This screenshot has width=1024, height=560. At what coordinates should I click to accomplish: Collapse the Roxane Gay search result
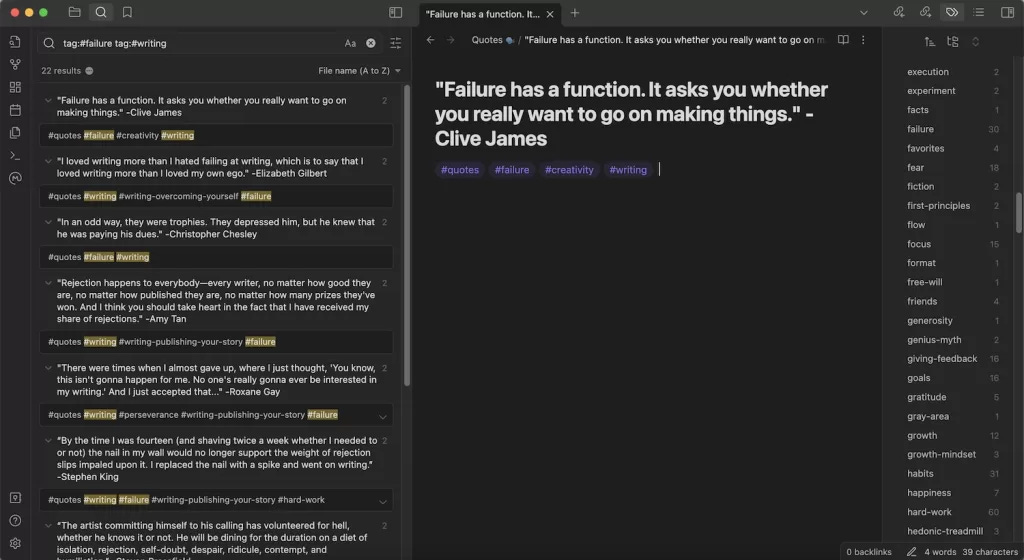[48, 367]
